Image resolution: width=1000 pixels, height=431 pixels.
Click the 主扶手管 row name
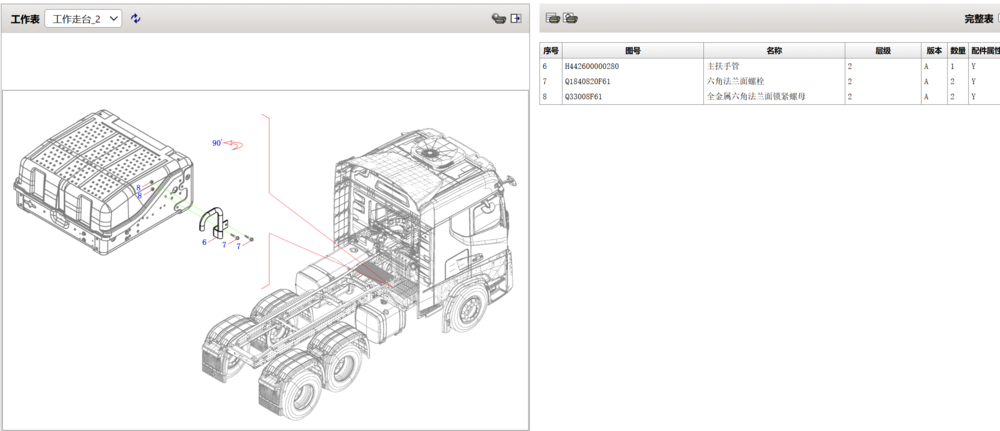coord(724,66)
